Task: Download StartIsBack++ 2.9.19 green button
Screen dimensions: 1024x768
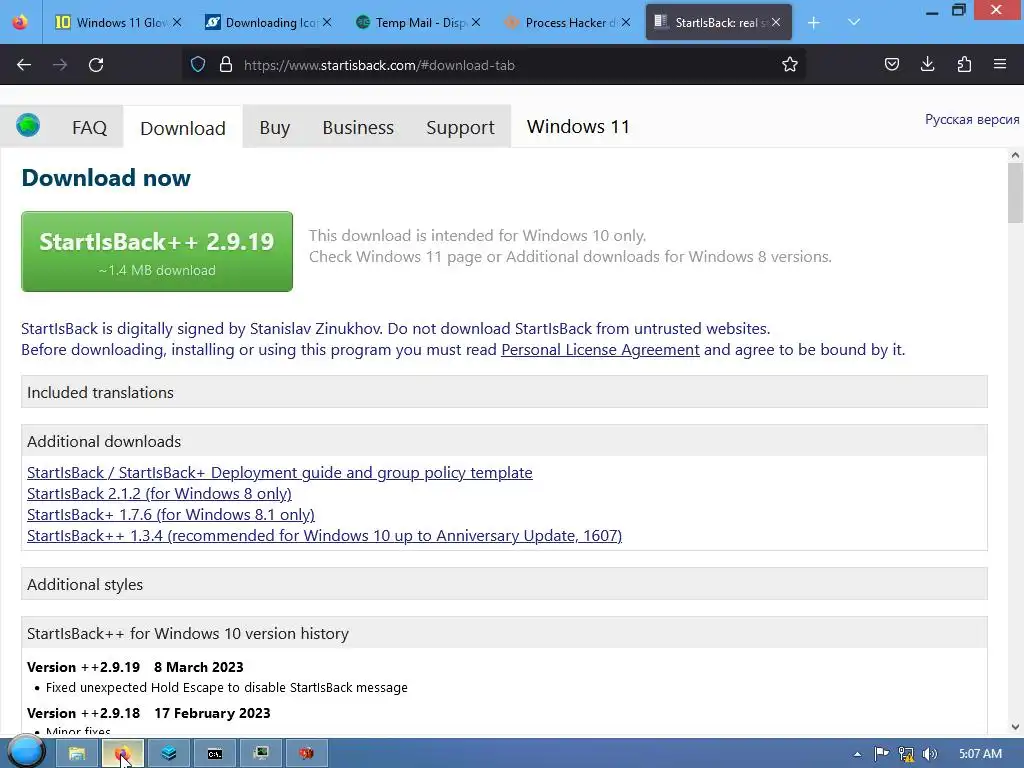Action: (x=157, y=251)
